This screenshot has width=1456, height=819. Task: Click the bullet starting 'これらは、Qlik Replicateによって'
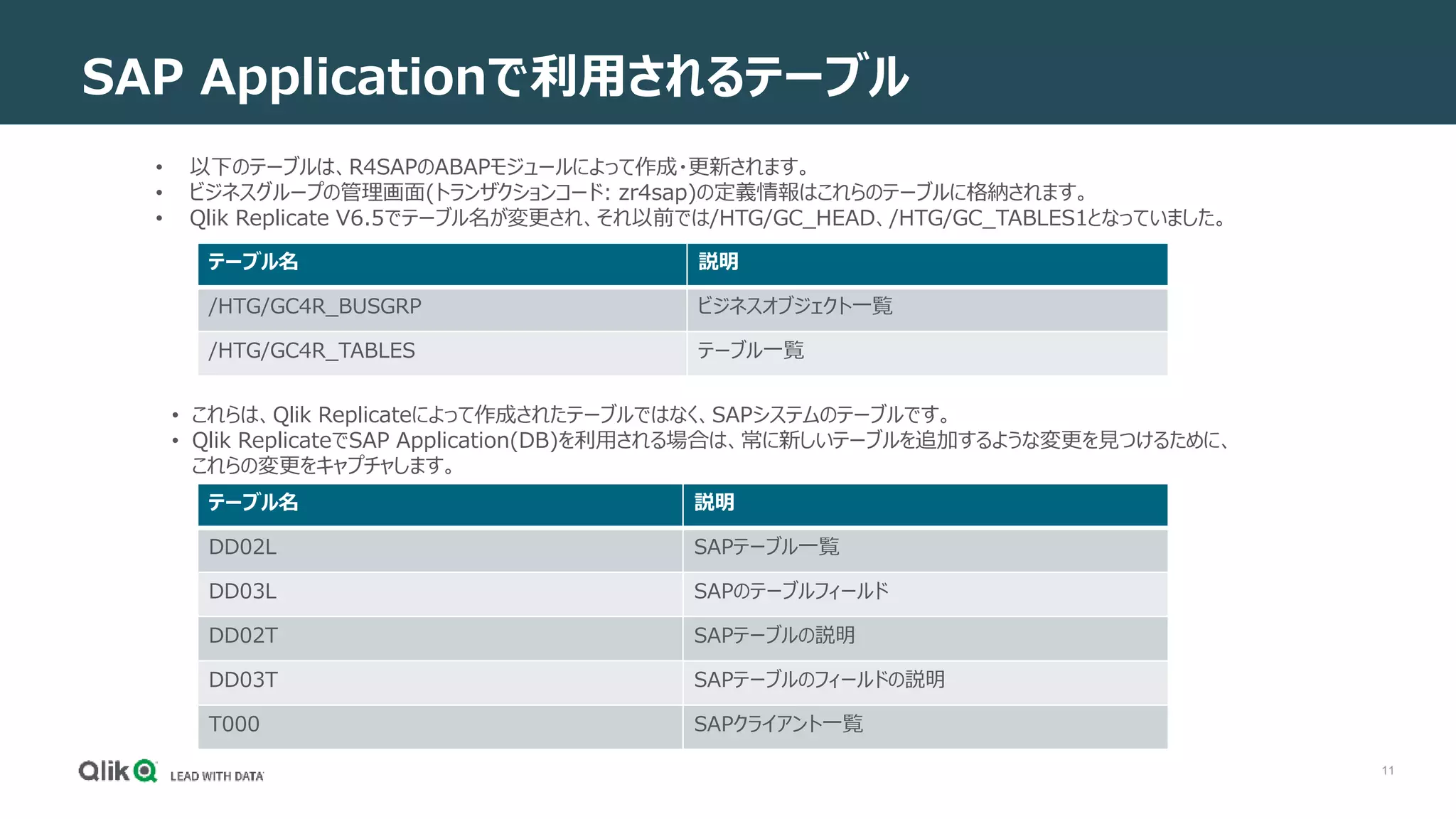pos(572,414)
